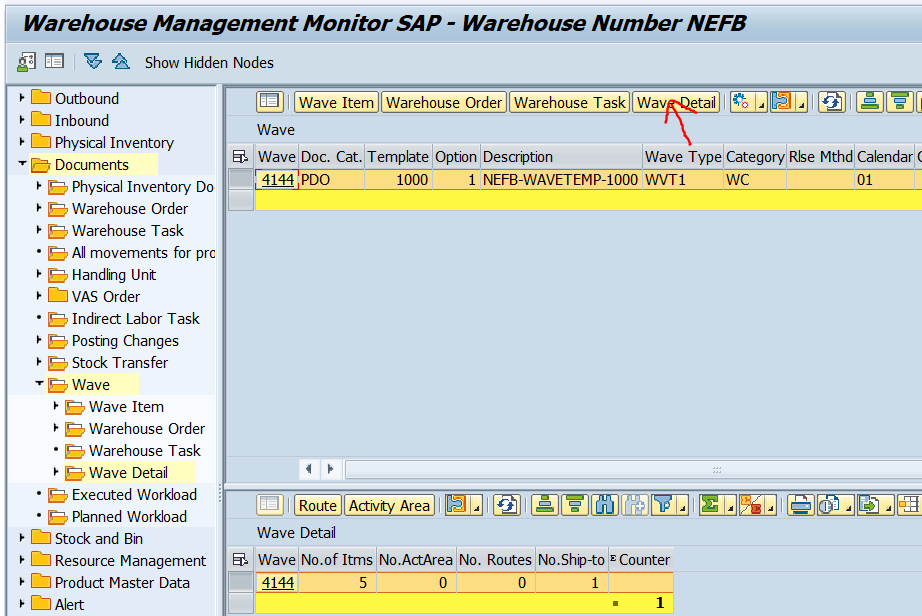This screenshot has width=922, height=616.
Task: Open the Total sigma dropdown arrow
Action: 730,505
